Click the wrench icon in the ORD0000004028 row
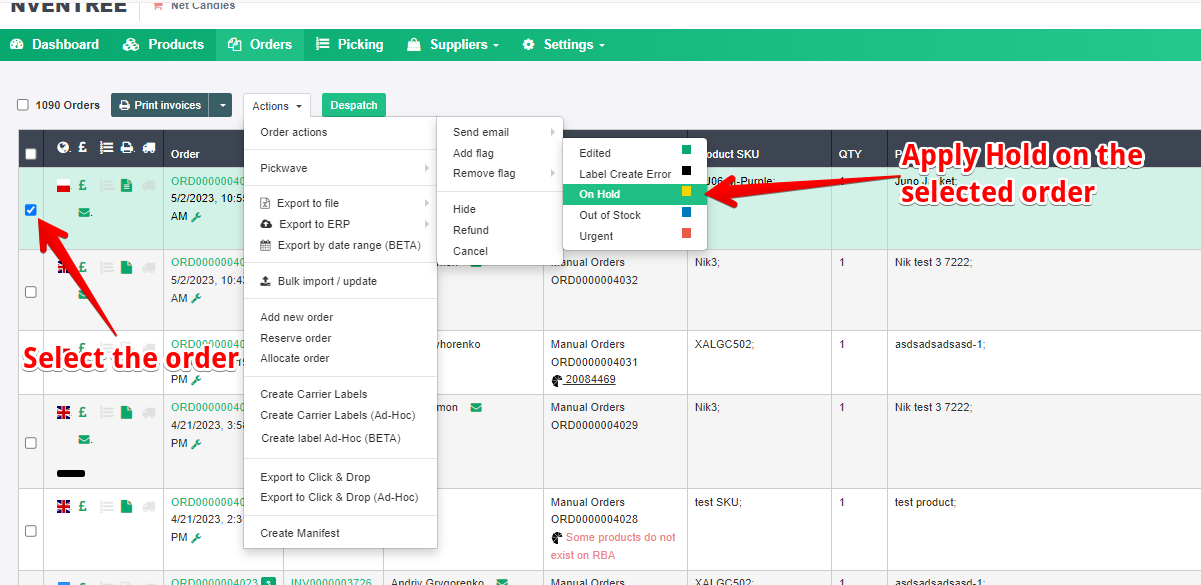The image size is (1201, 585). click(196, 538)
